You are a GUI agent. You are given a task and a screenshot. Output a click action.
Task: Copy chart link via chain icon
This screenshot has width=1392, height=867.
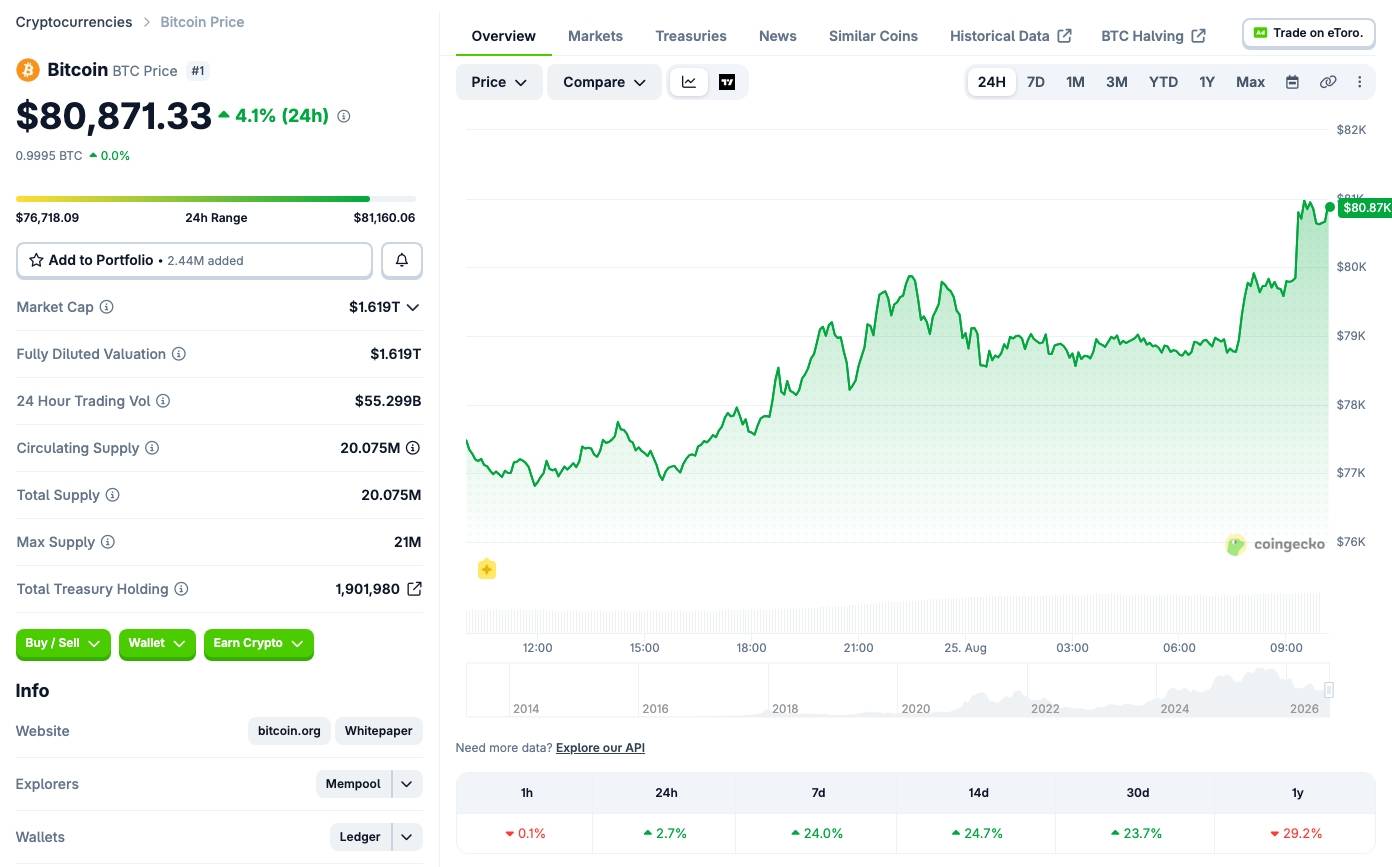pyautogui.click(x=1328, y=82)
